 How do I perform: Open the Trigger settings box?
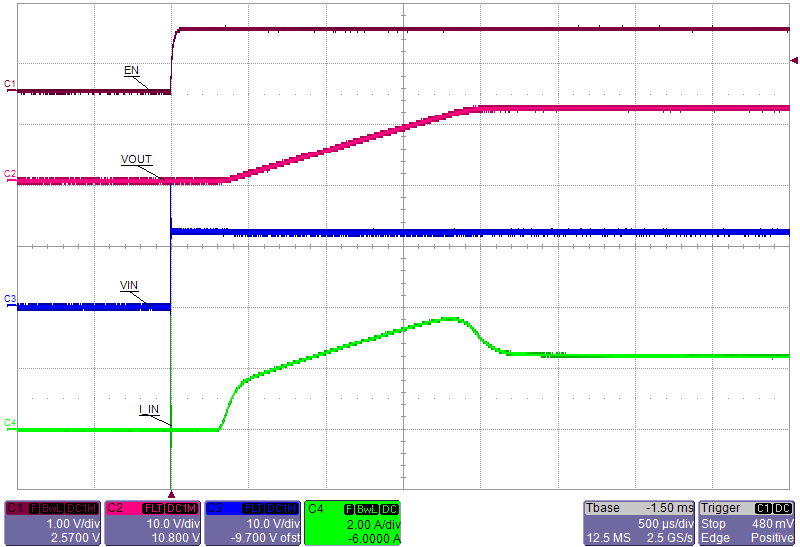pos(746,523)
